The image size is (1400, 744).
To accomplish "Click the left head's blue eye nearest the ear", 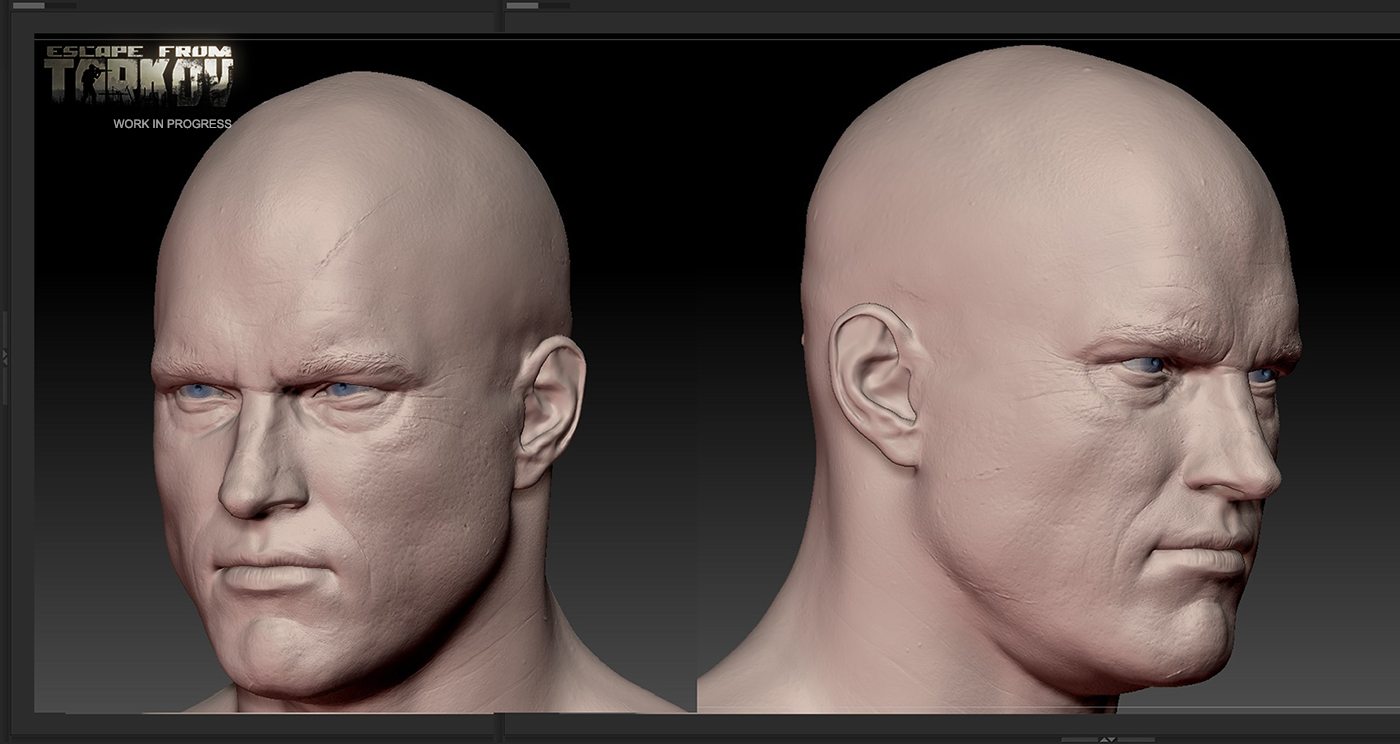I will click(x=342, y=390).
